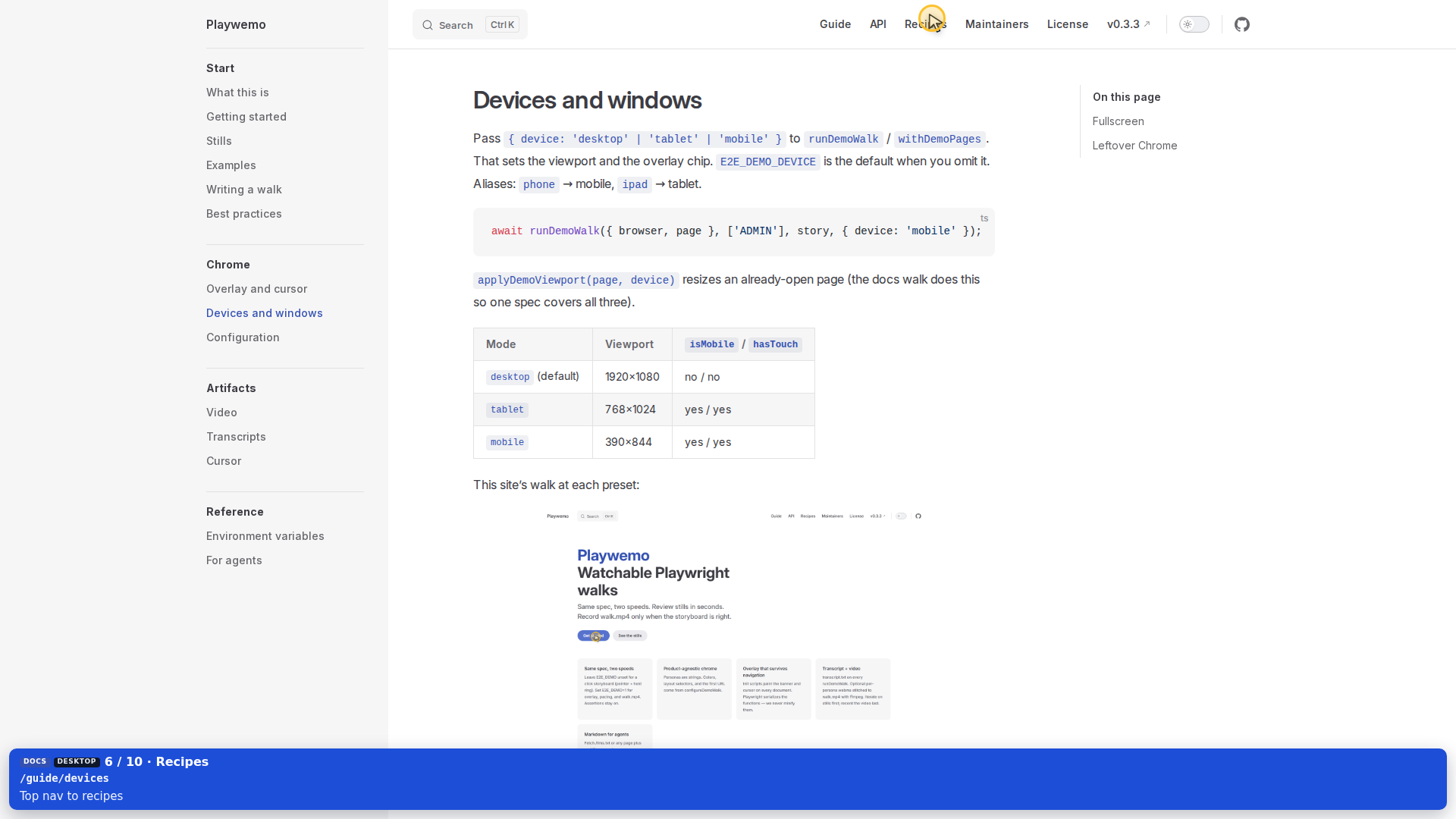Screen dimensions: 1456x819
Task: Click the Devices and windows heading
Action: pyautogui.click(x=588, y=100)
